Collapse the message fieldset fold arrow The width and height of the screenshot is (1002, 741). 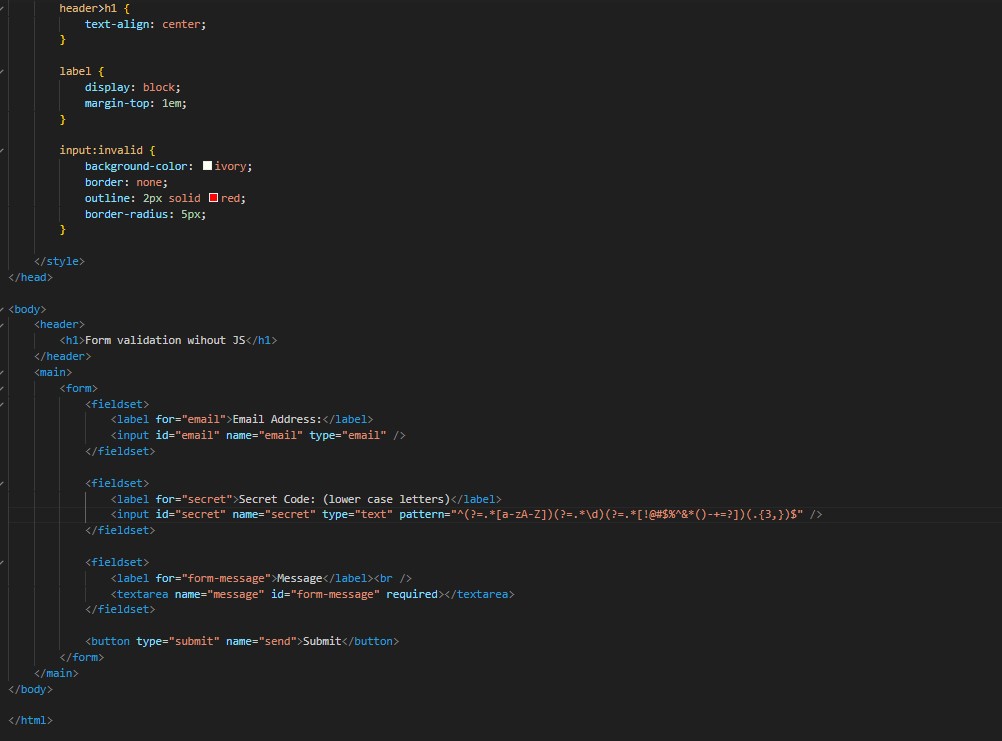click(4, 562)
